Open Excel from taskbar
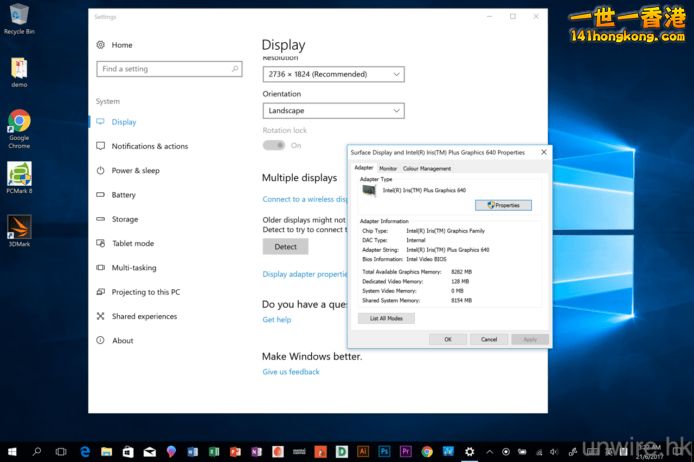The image size is (694, 462). (x=214, y=451)
